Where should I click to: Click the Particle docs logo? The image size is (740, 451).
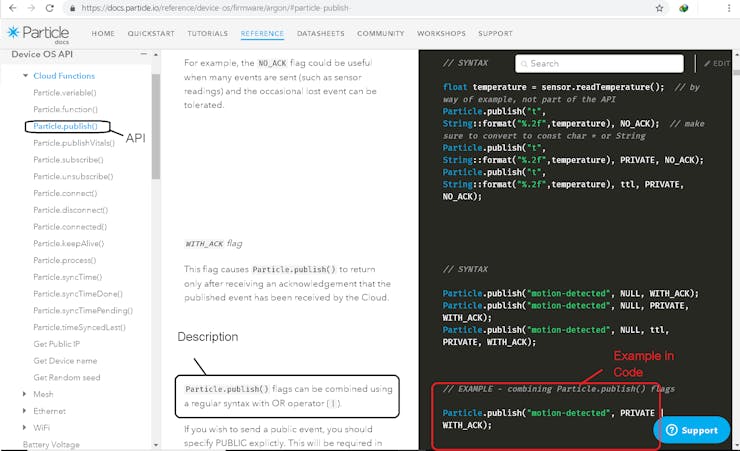38,33
